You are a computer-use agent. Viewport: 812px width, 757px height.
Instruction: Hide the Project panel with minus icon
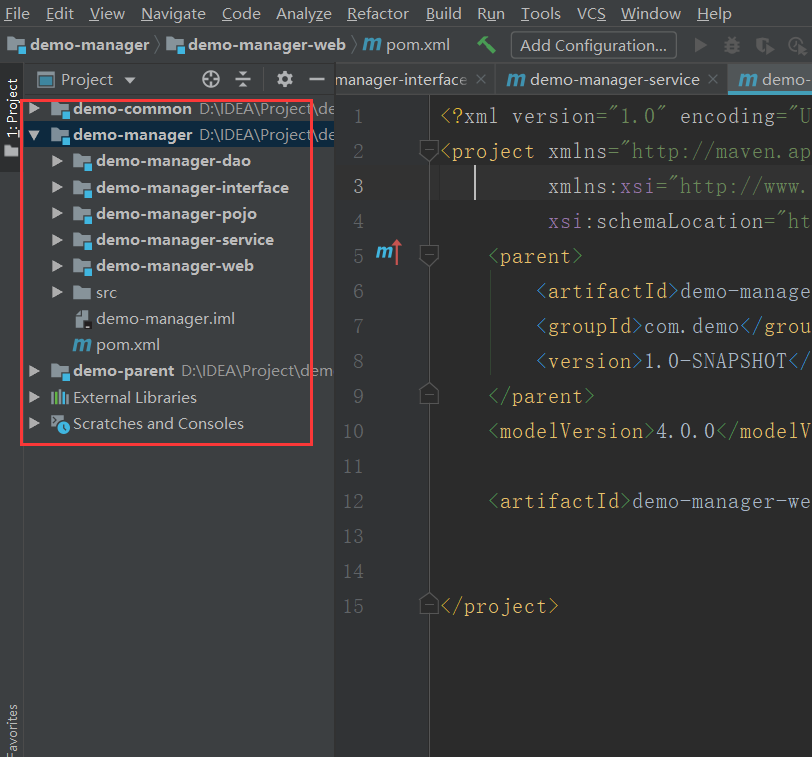click(316, 79)
